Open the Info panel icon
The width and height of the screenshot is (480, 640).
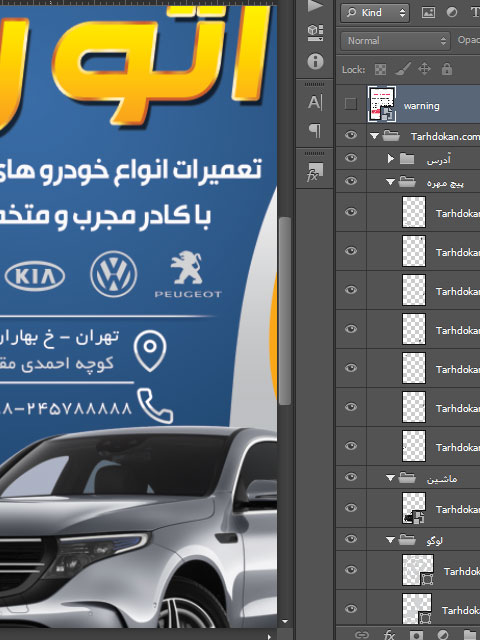click(x=315, y=61)
